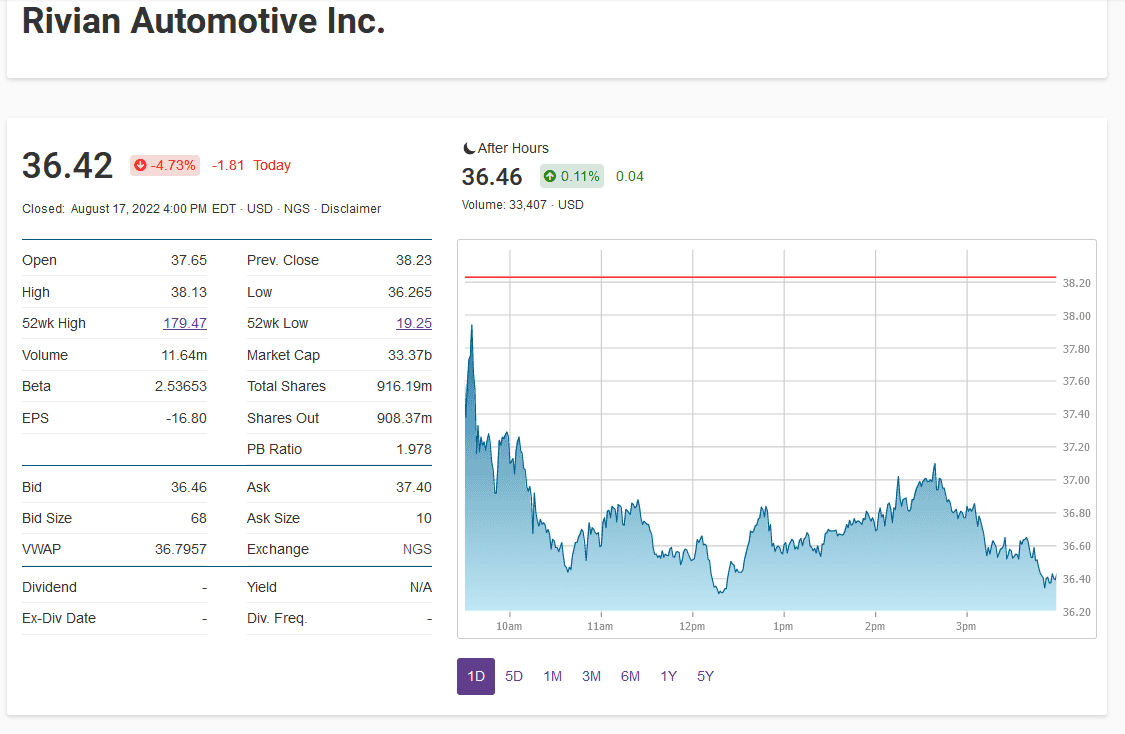Screen dimensions: 1125x734
Task: Open the 52wk High 179.47 link
Action: pyautogui.click(x=184, y=323)
